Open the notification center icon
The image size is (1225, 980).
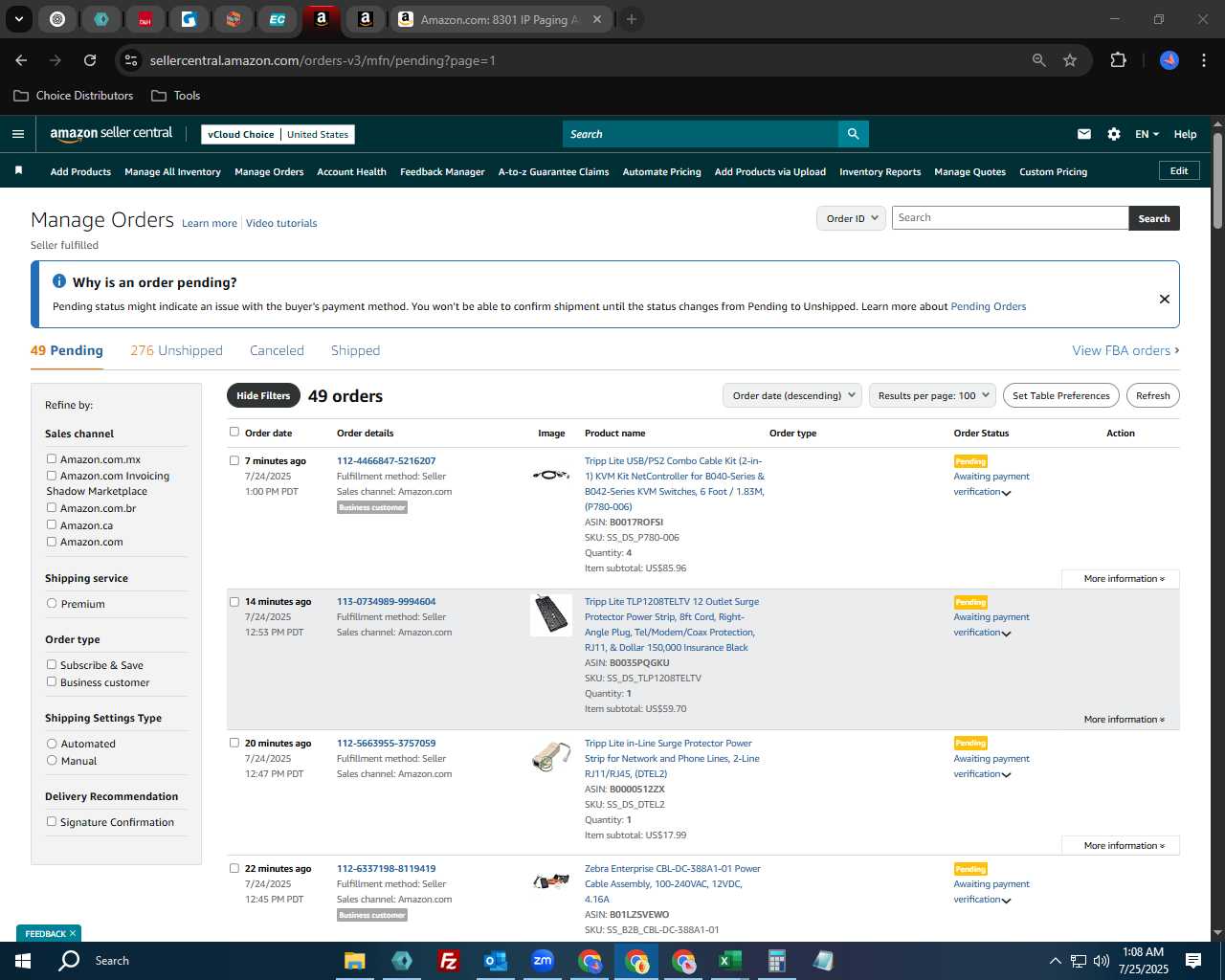[x=1193, y=961]
